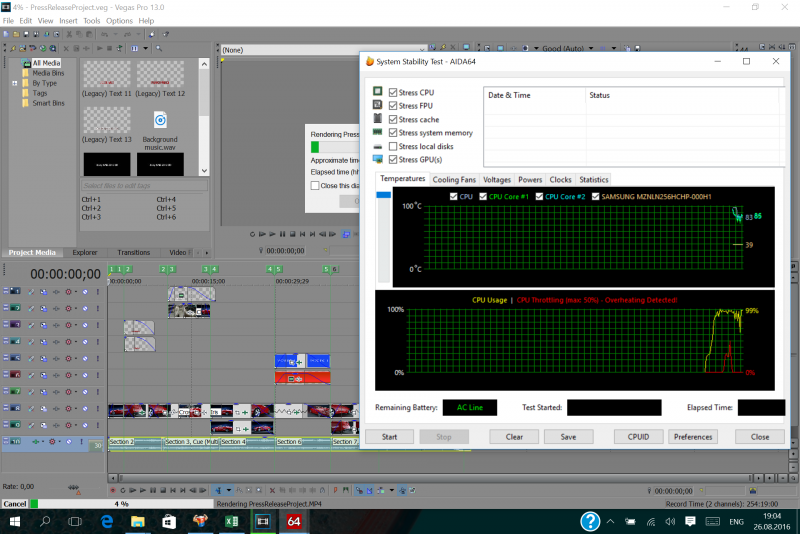Click the AIDA64 icon in the taskbar

click(295, 522)
